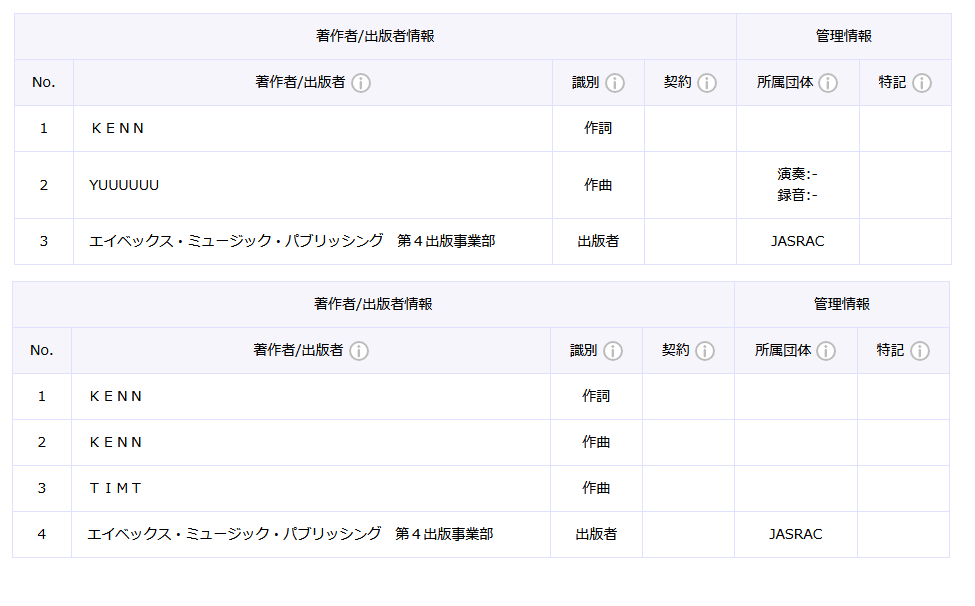The width and height of the screenshot is (975, 606).
Task: Click info icon beside 著作者/出版者 in first table
Action: coord(361,83)
